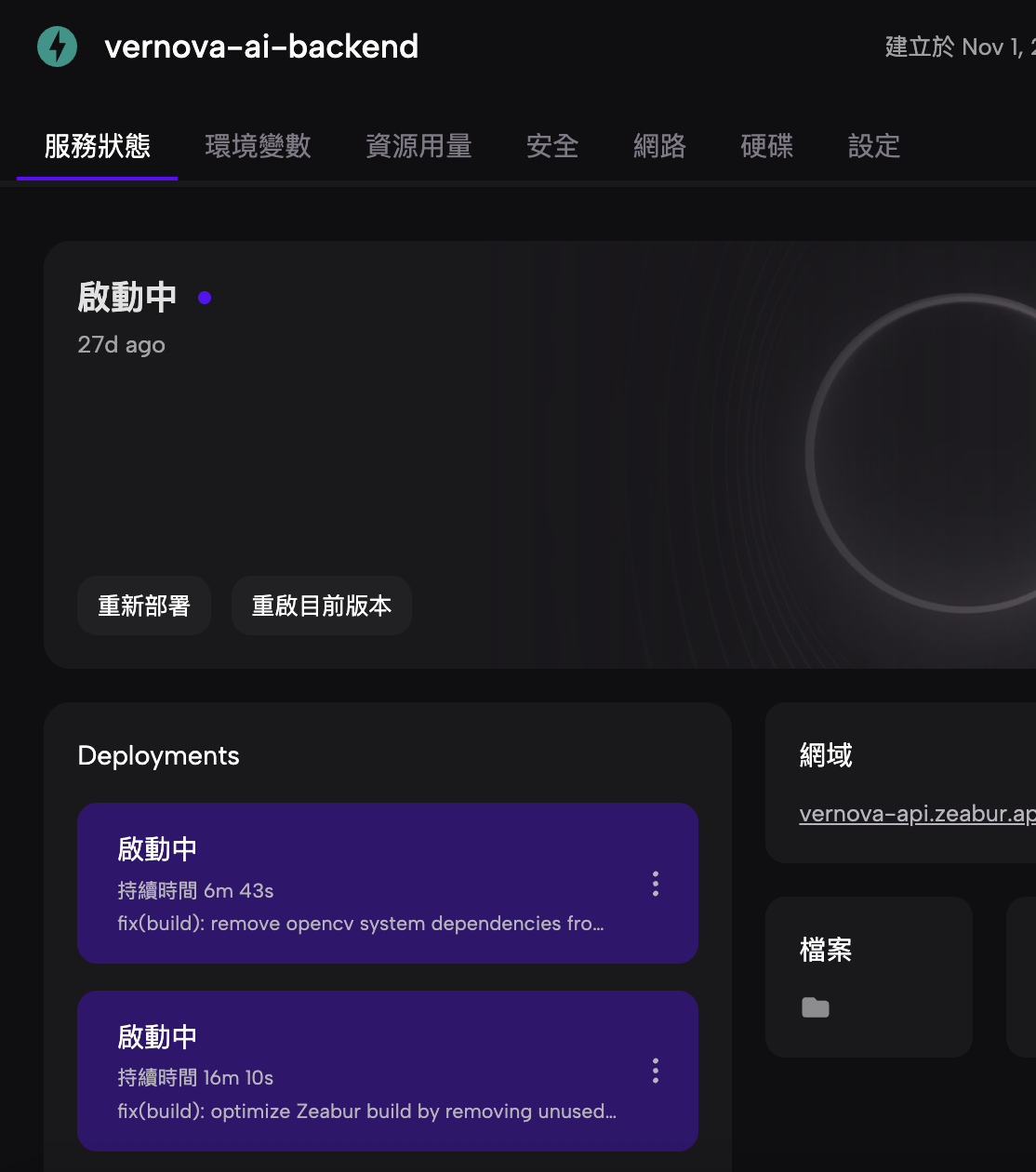Click the green lightning bolt service icon

coord(57,47)
